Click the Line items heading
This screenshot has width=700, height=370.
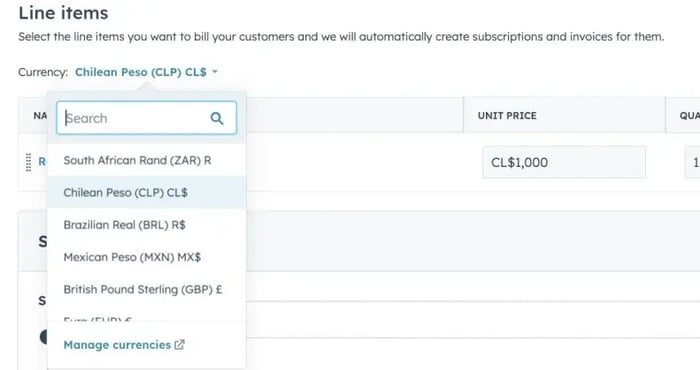click(x=63, y=13)
